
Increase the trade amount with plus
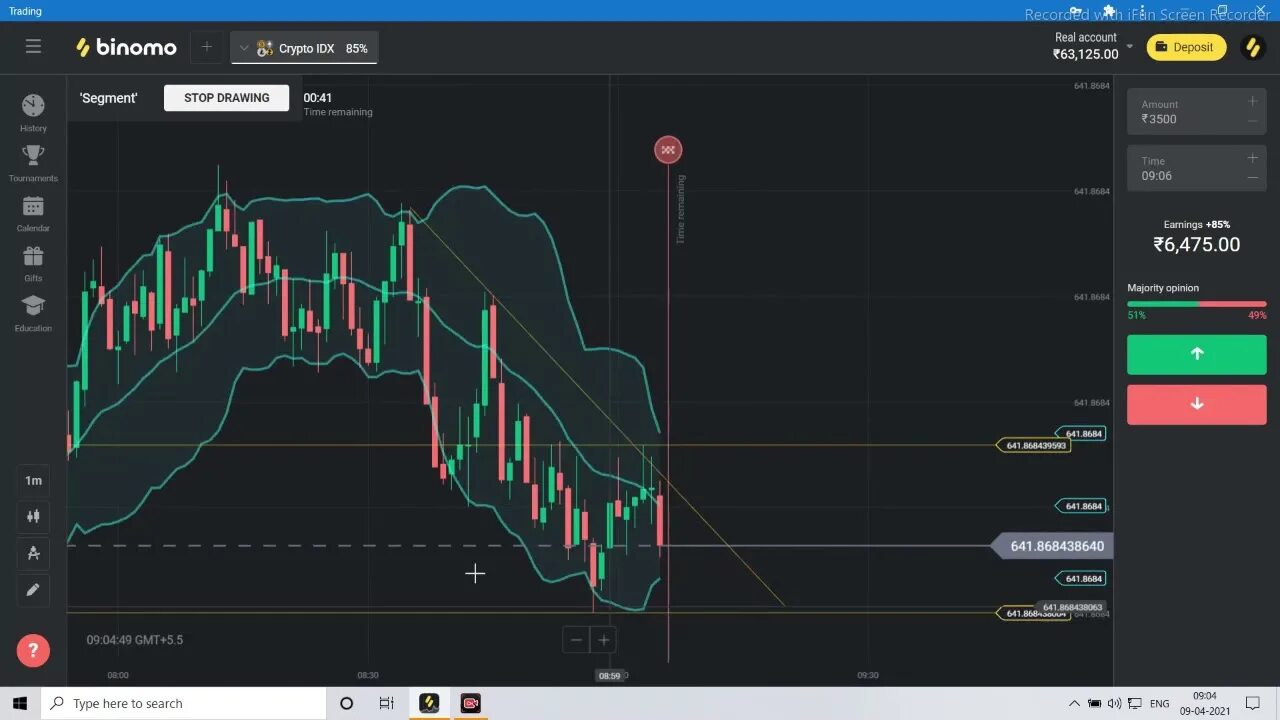[x=1252, y=101]
